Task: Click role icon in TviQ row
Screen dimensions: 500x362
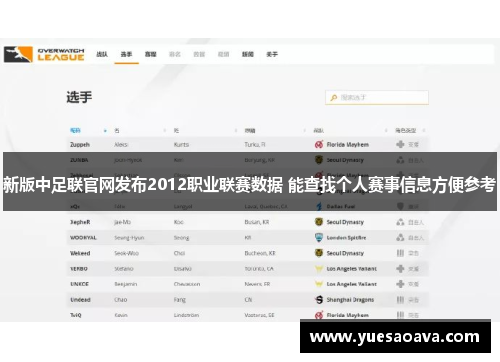Action: pos(400,315)
